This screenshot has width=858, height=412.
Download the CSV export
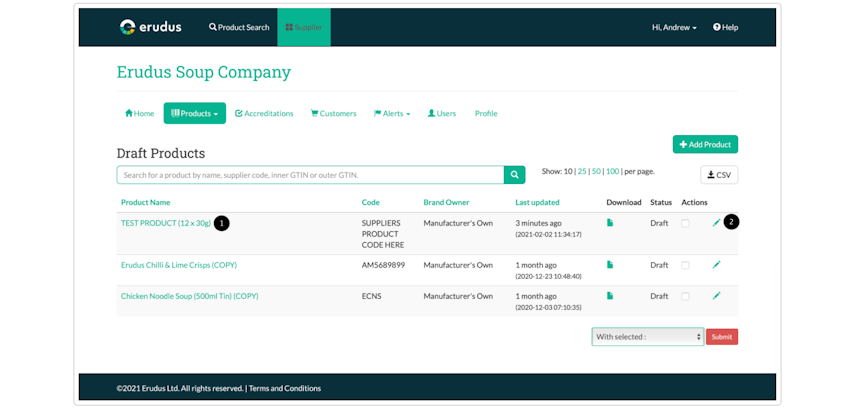point(719,175)
